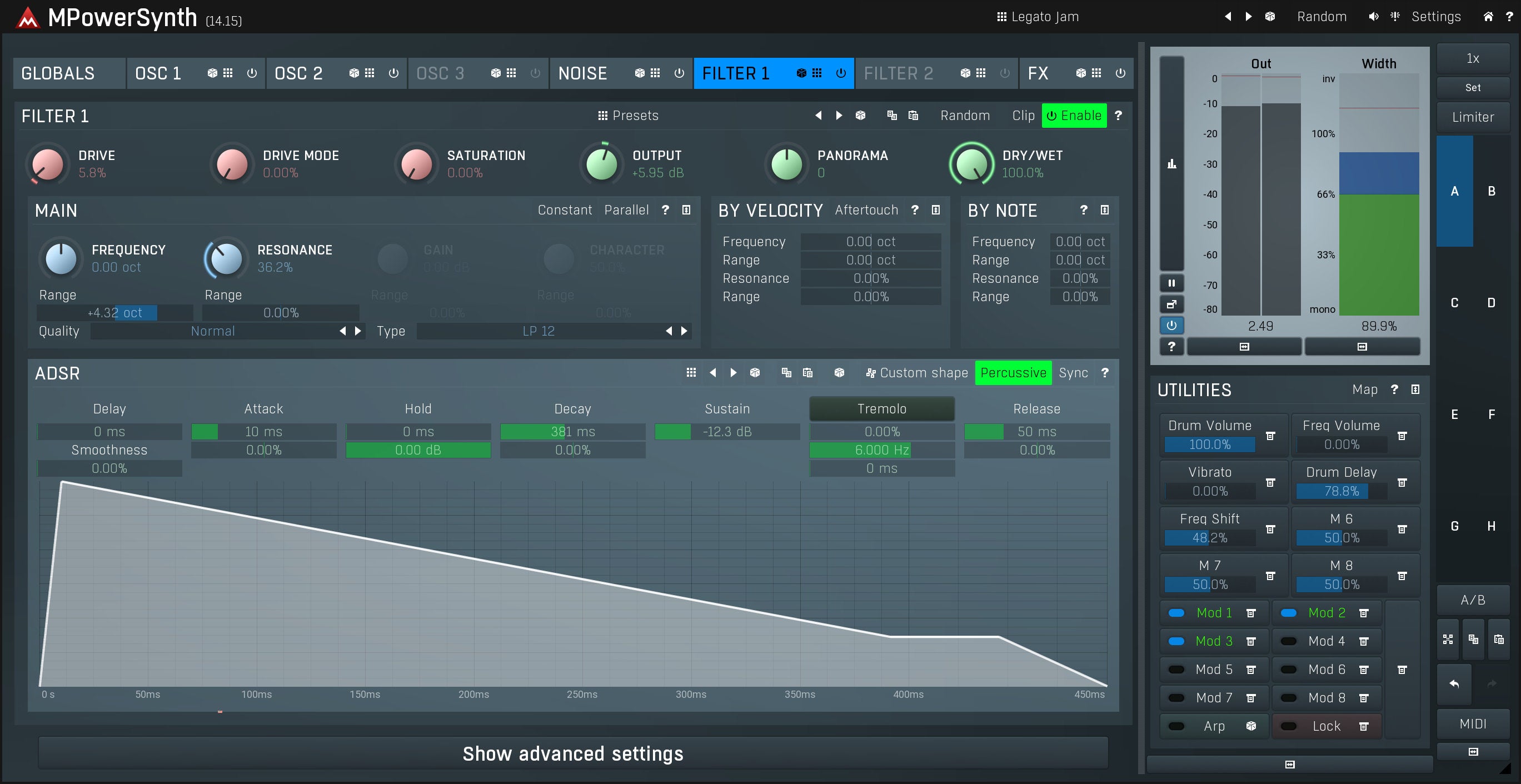Image resolution: width=1521 pixels, height=784 pixels.
Task: Switch to the GLOBALS tab
Action: coord(58,73)
